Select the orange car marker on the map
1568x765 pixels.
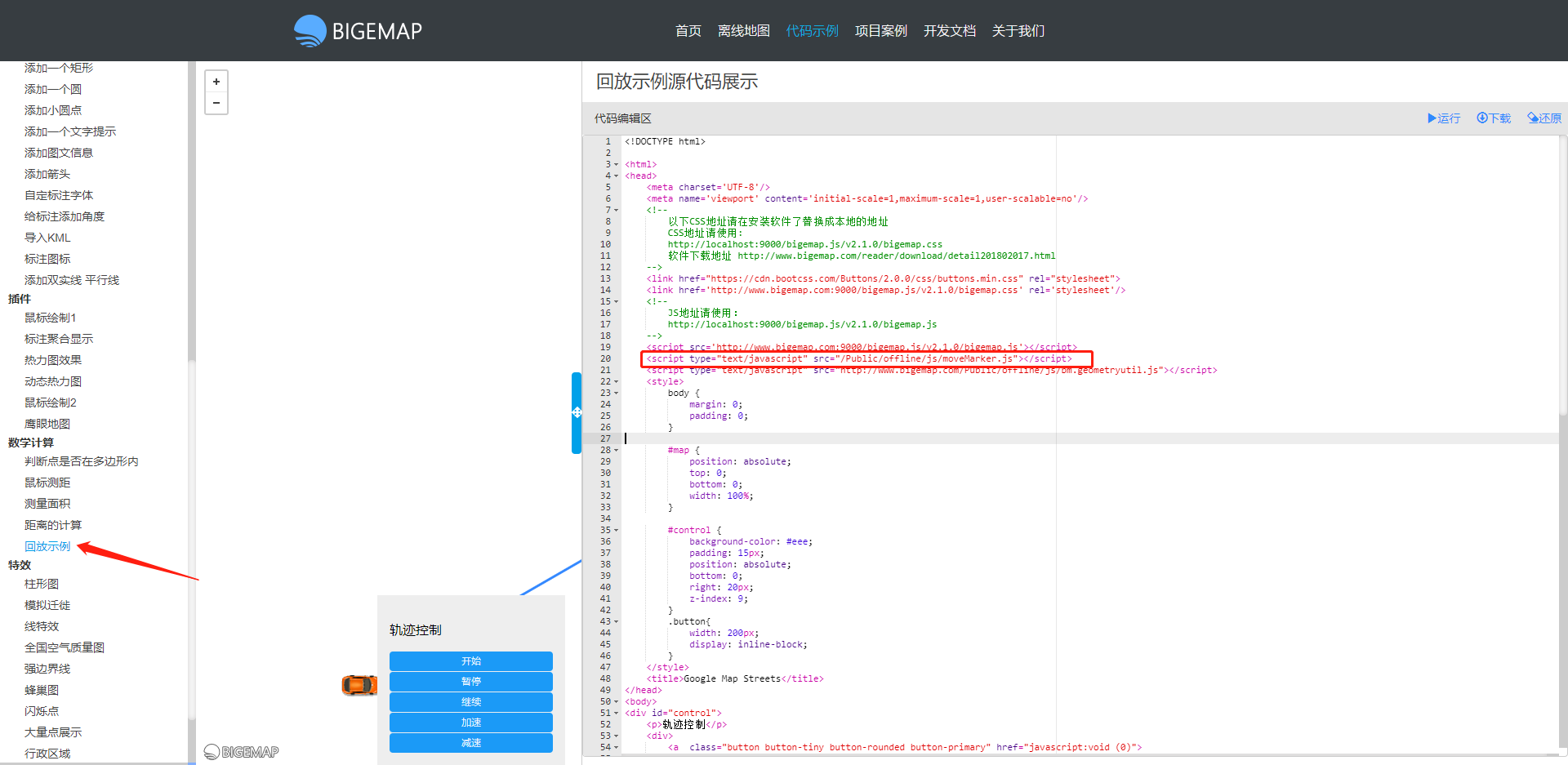click(359, 685)
